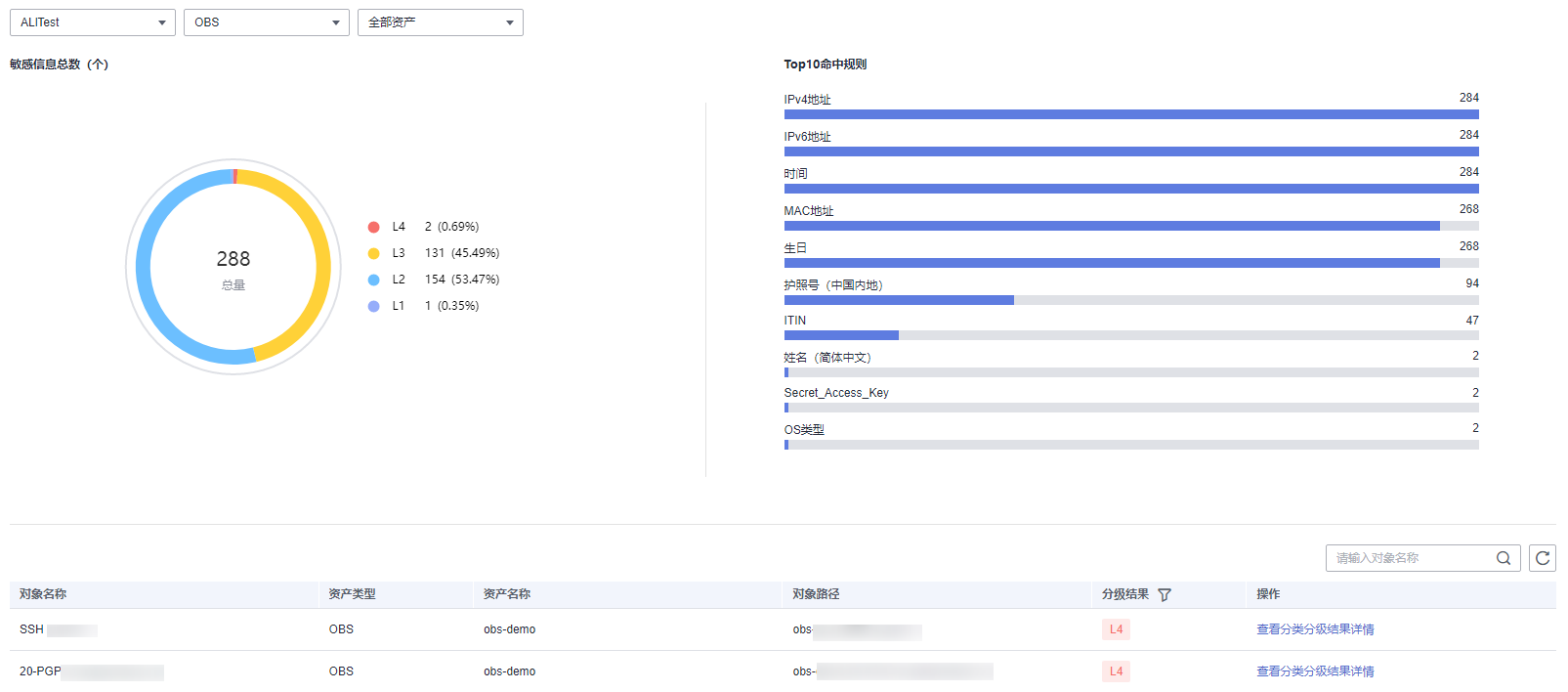Open the 全部资产 dropdown
1568x692 pixels.
[440, 22]
